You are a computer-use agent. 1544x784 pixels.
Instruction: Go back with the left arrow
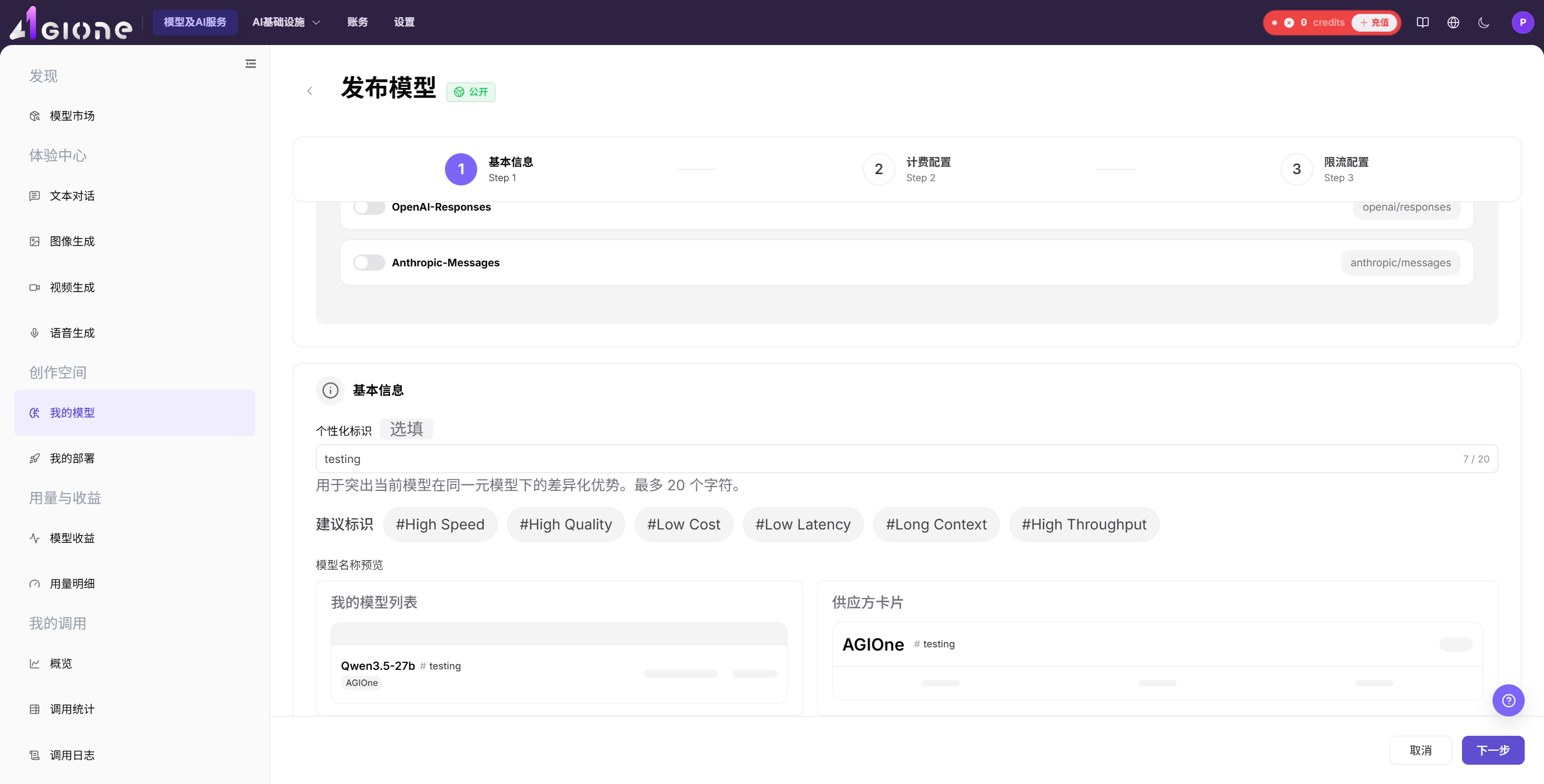coord(309,91)
